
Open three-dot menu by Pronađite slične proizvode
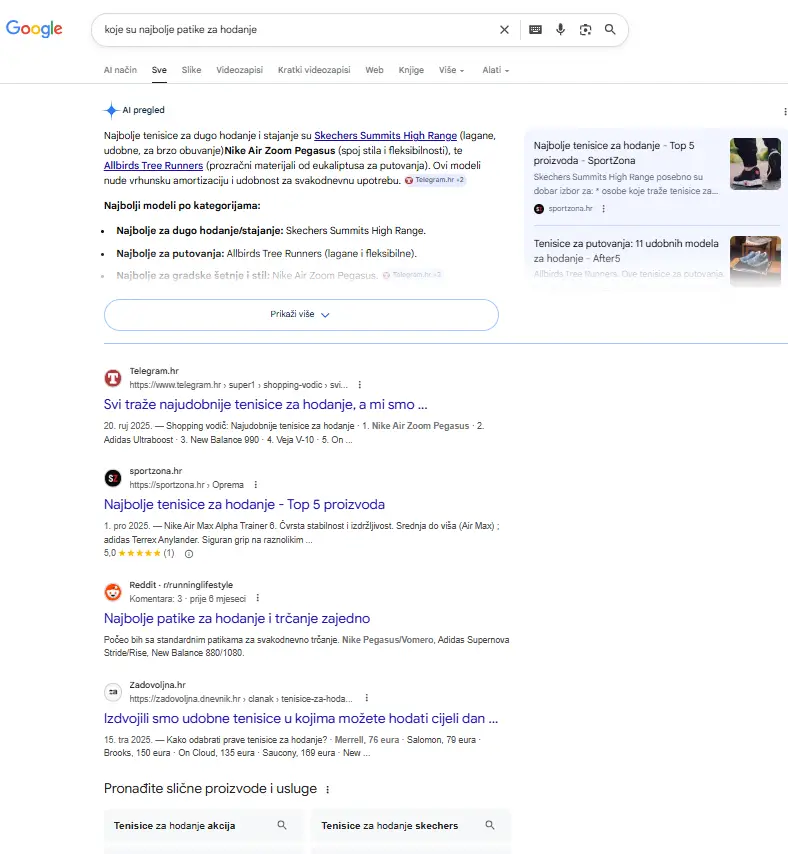tap(327, 789)
